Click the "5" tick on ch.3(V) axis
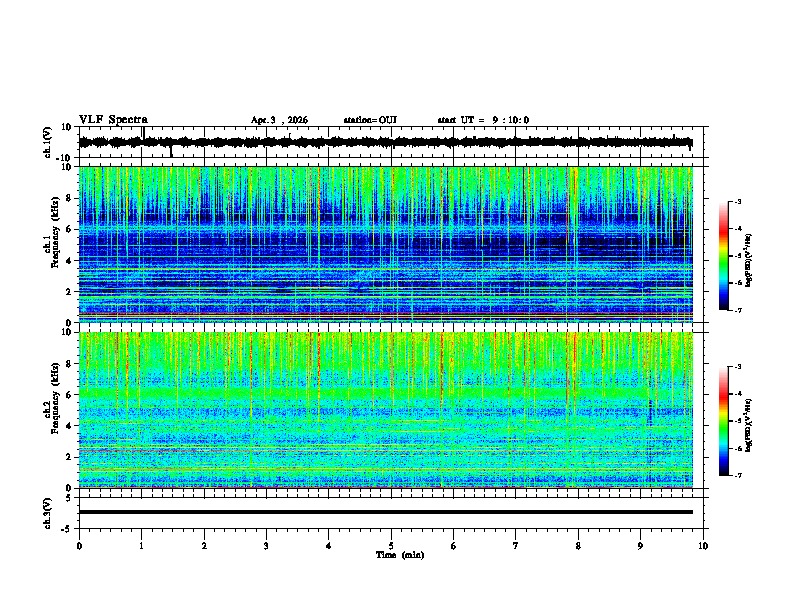 [69, 497]
